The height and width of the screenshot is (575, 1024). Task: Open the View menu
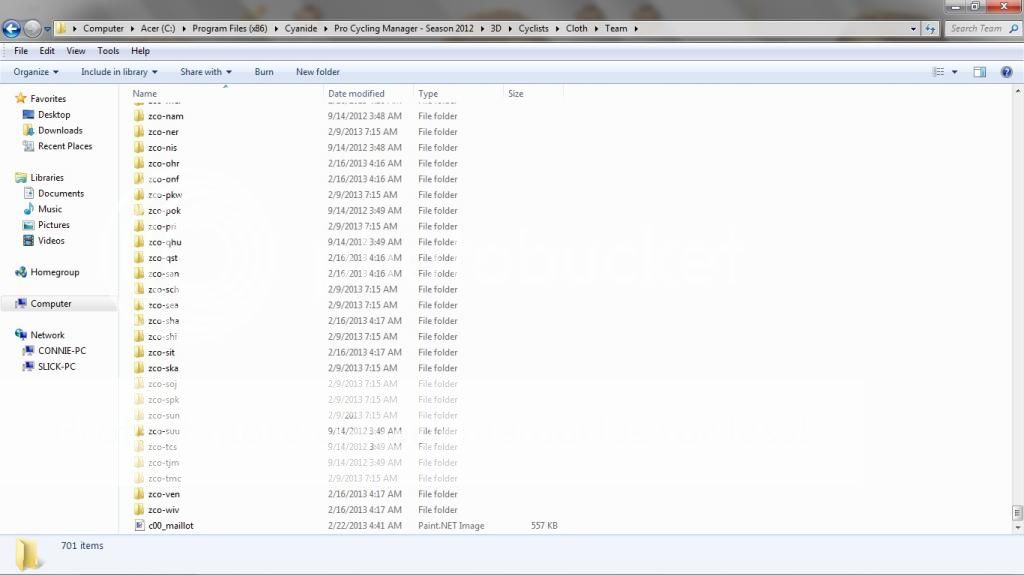[x=76, y=51]
